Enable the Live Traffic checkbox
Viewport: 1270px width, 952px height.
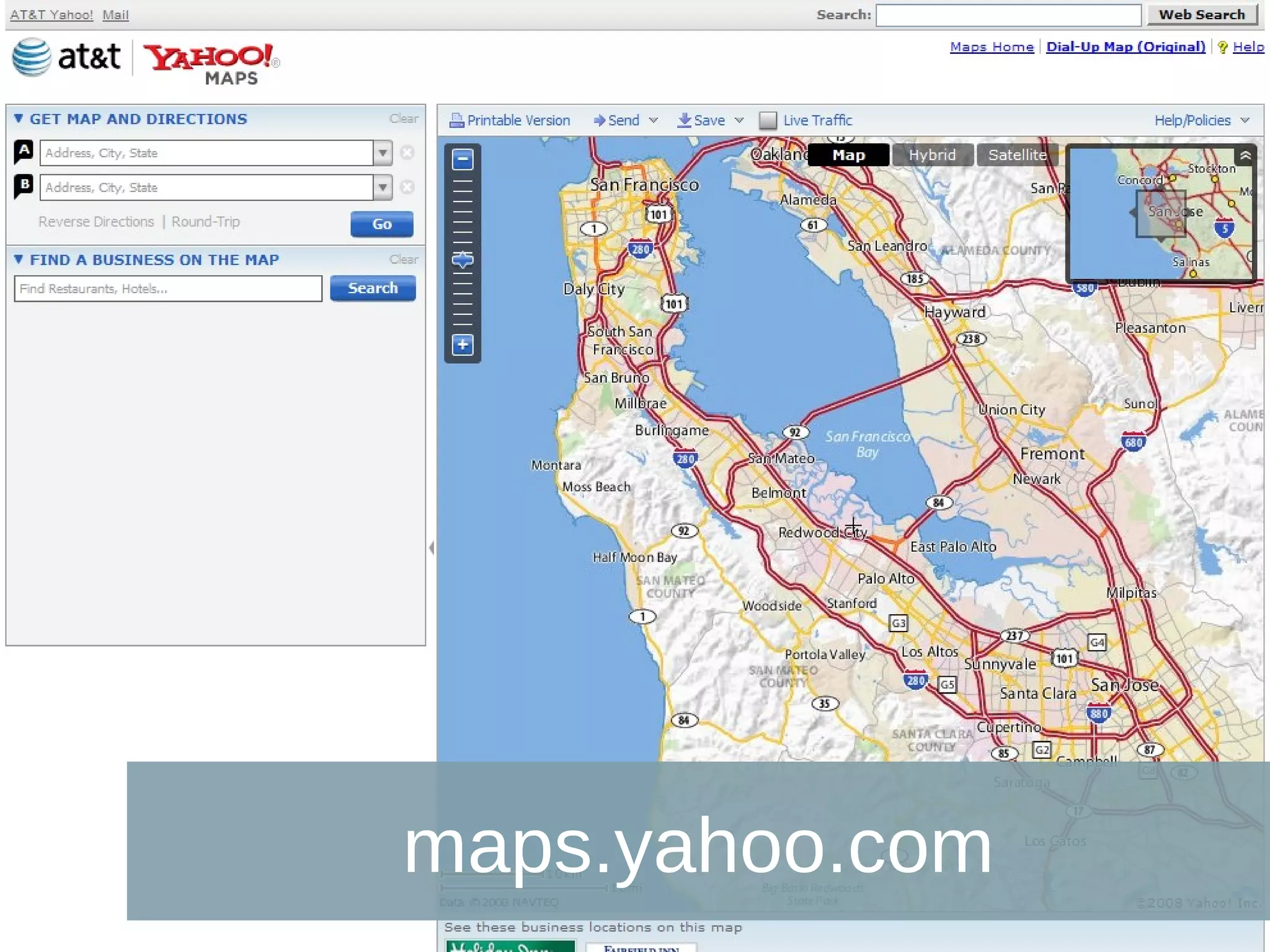(768, 120)
